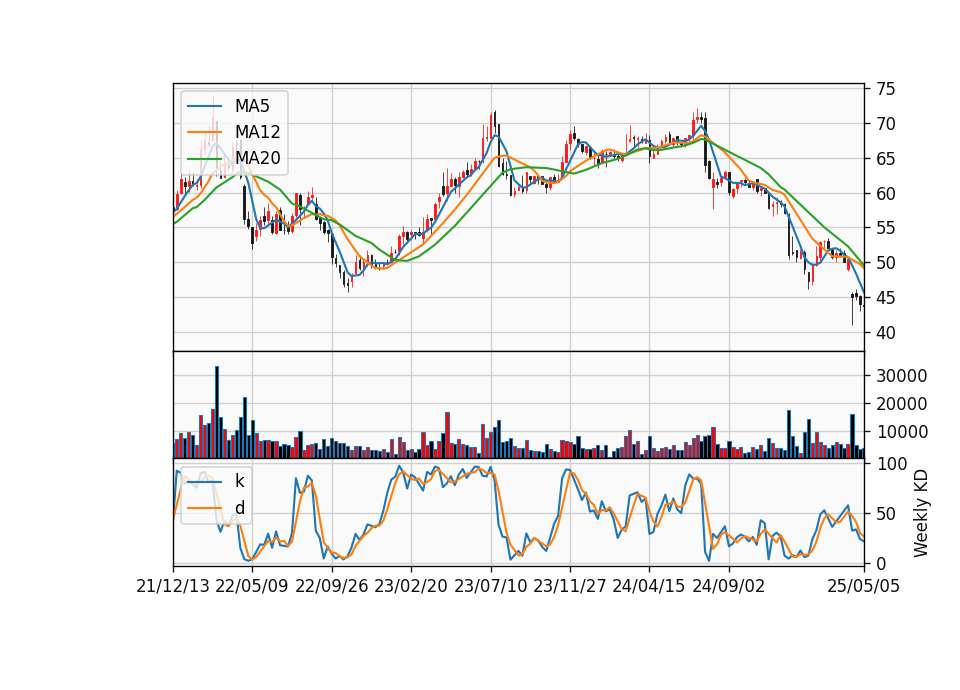
Task: Click the 23/02/20 date tick label
Action: point(411,586)
